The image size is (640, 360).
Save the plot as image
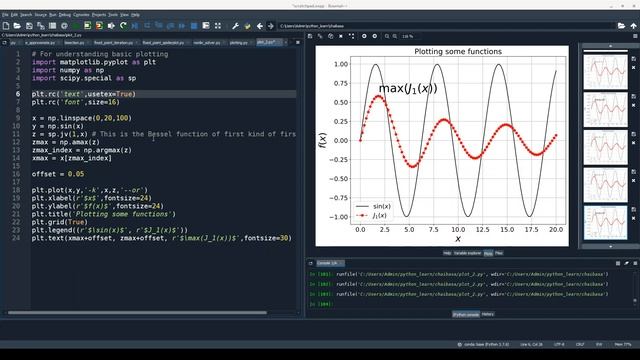(310, 36)
